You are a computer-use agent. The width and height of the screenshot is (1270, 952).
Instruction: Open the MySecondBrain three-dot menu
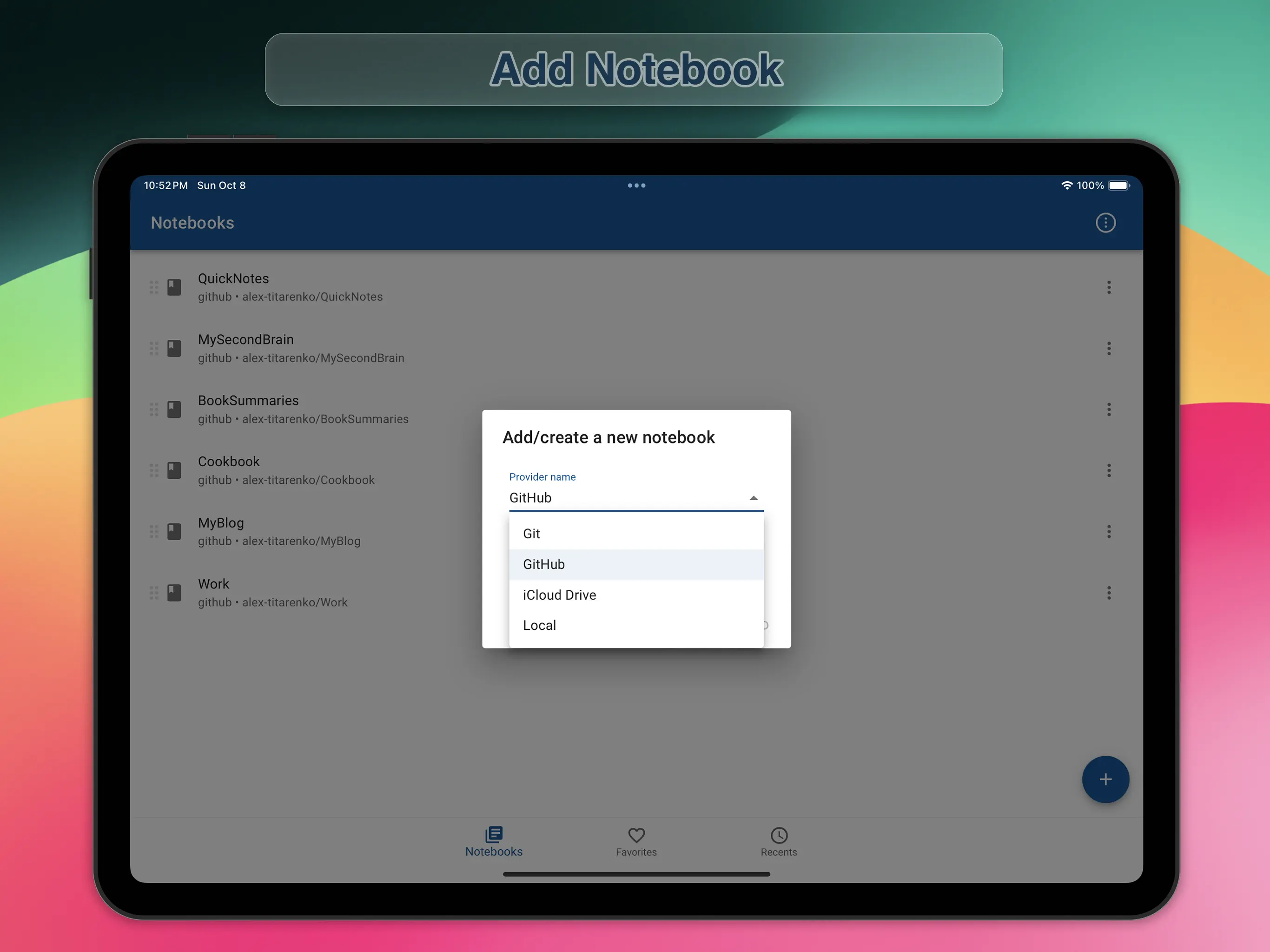click(x=1109, y=348)
